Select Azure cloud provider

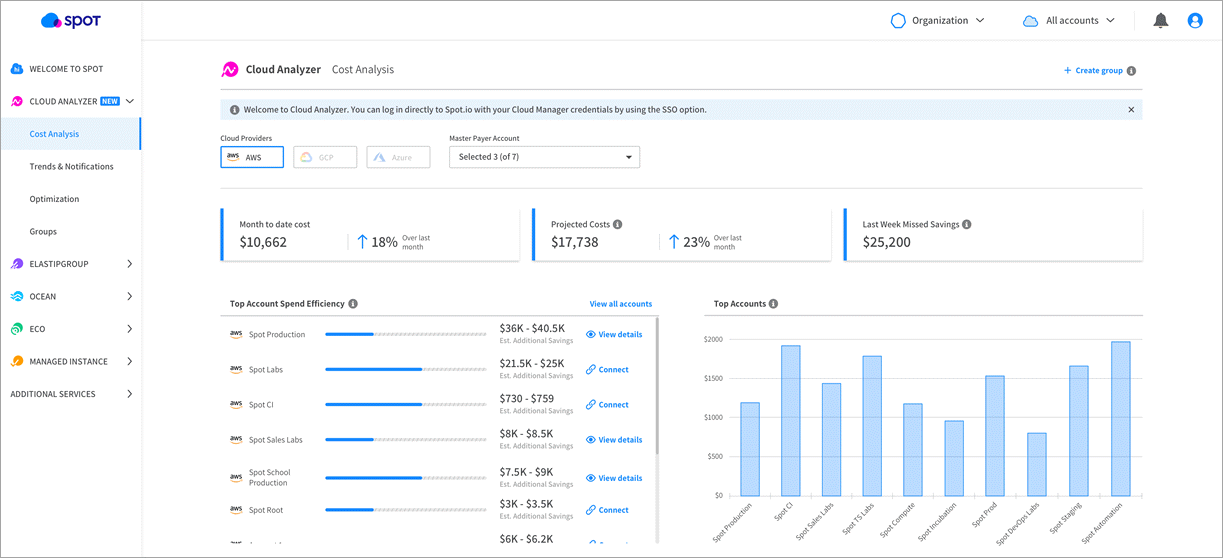pos(398,157)
